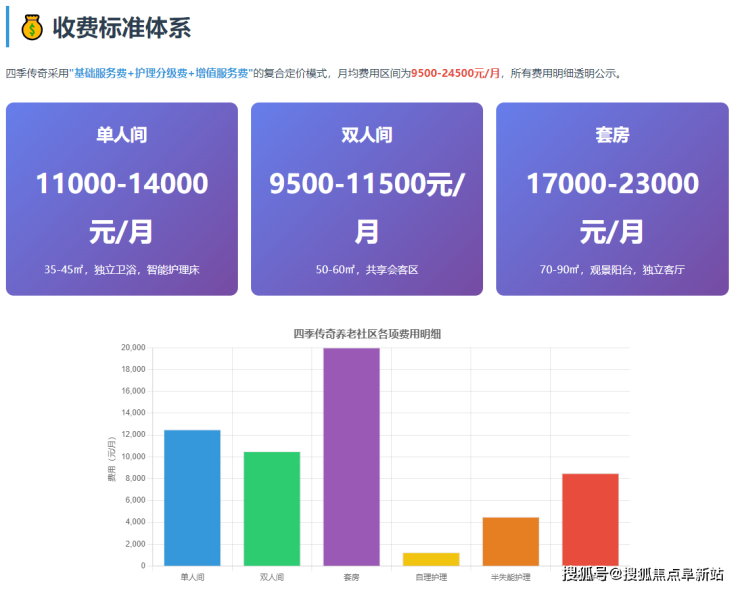Click the 50-60㎡，共享会客区 description
The height and width of the screenshot is (590, 740).
coord(367,270)
